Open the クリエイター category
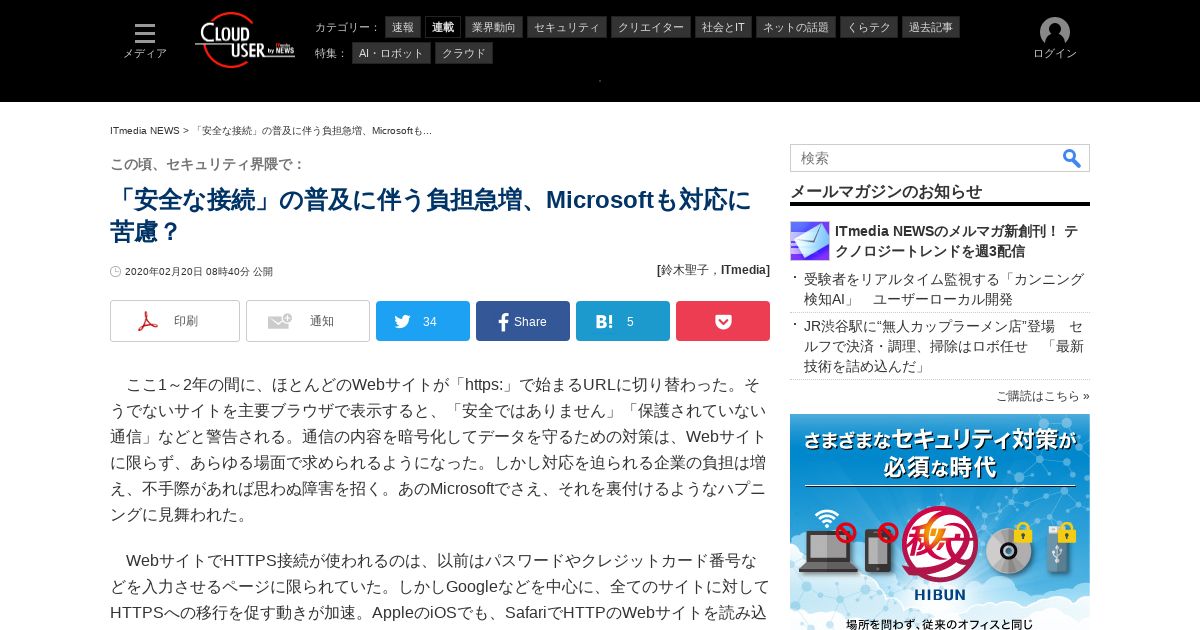This screenshot has height=630, width=1200. point(651,27)
